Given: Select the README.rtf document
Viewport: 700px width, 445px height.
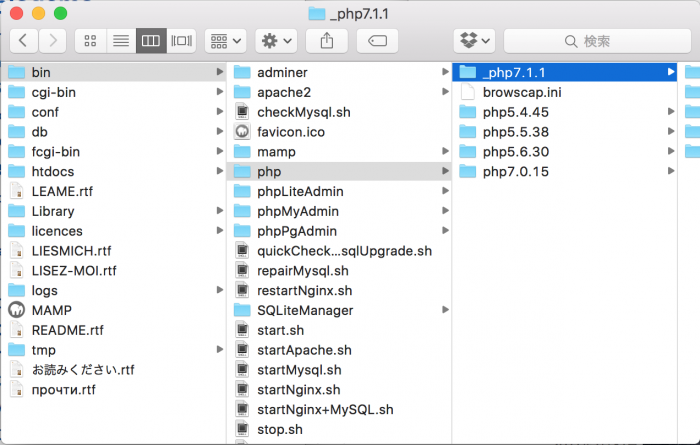Looking at the screenshot, I should [x=67, y=330].
